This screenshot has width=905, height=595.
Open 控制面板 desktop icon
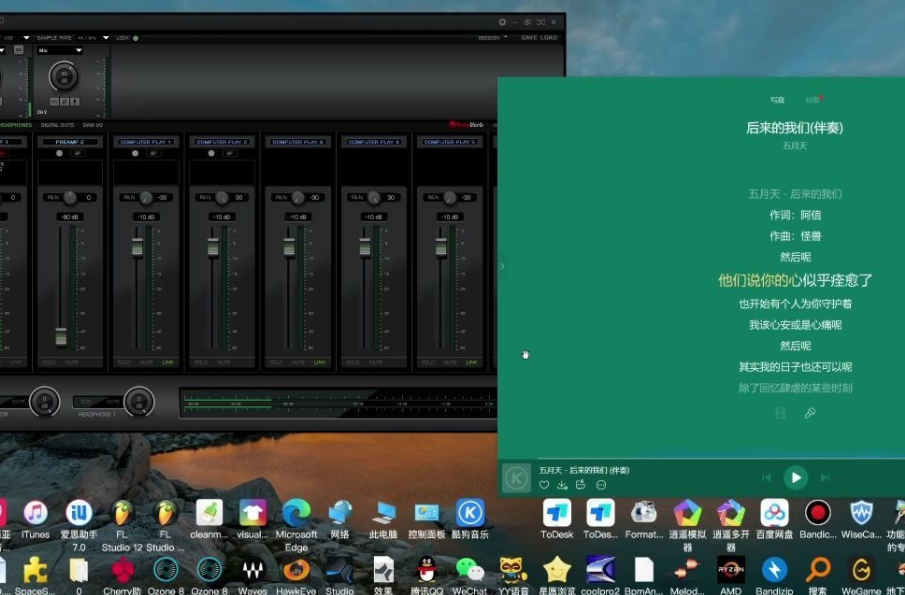pos(427,519)
